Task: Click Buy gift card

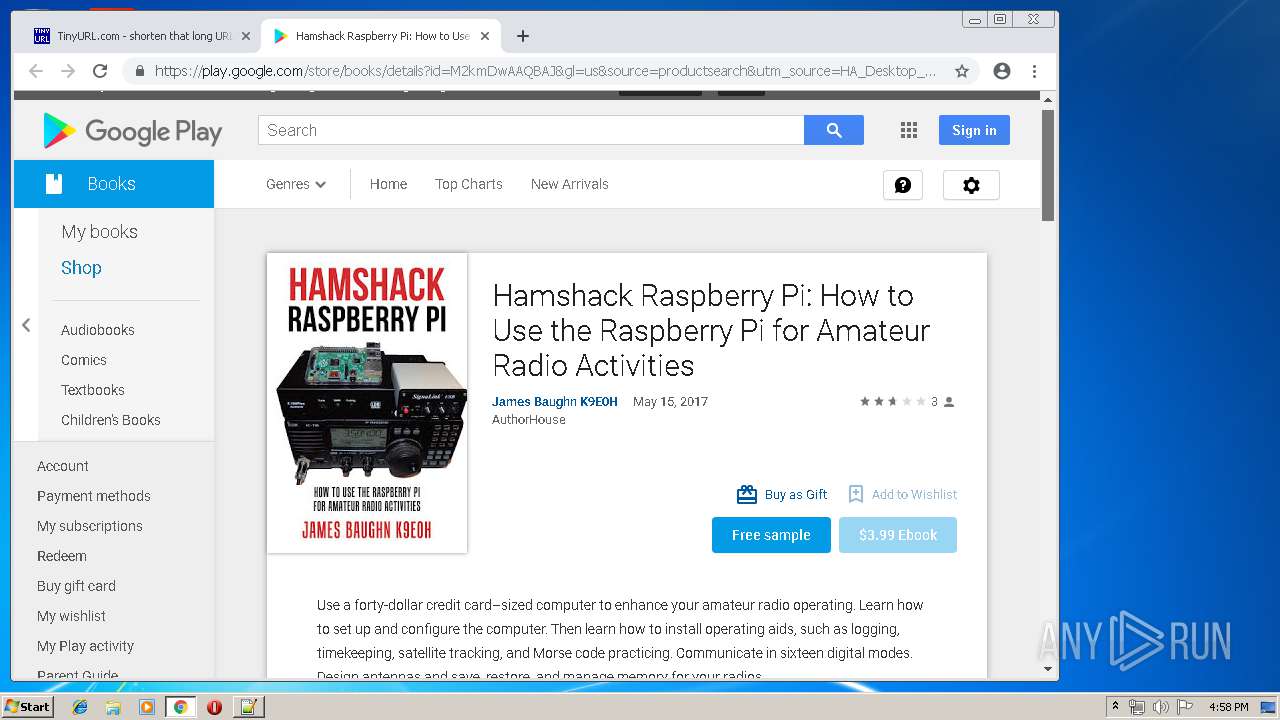Action: click(76, 586)
